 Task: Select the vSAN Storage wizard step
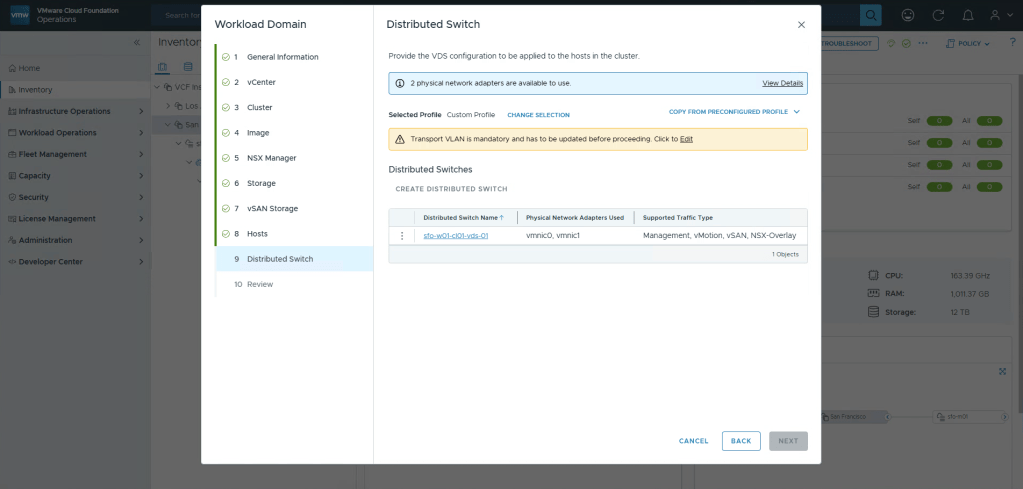pyautogui.click(x=272, y=208)
